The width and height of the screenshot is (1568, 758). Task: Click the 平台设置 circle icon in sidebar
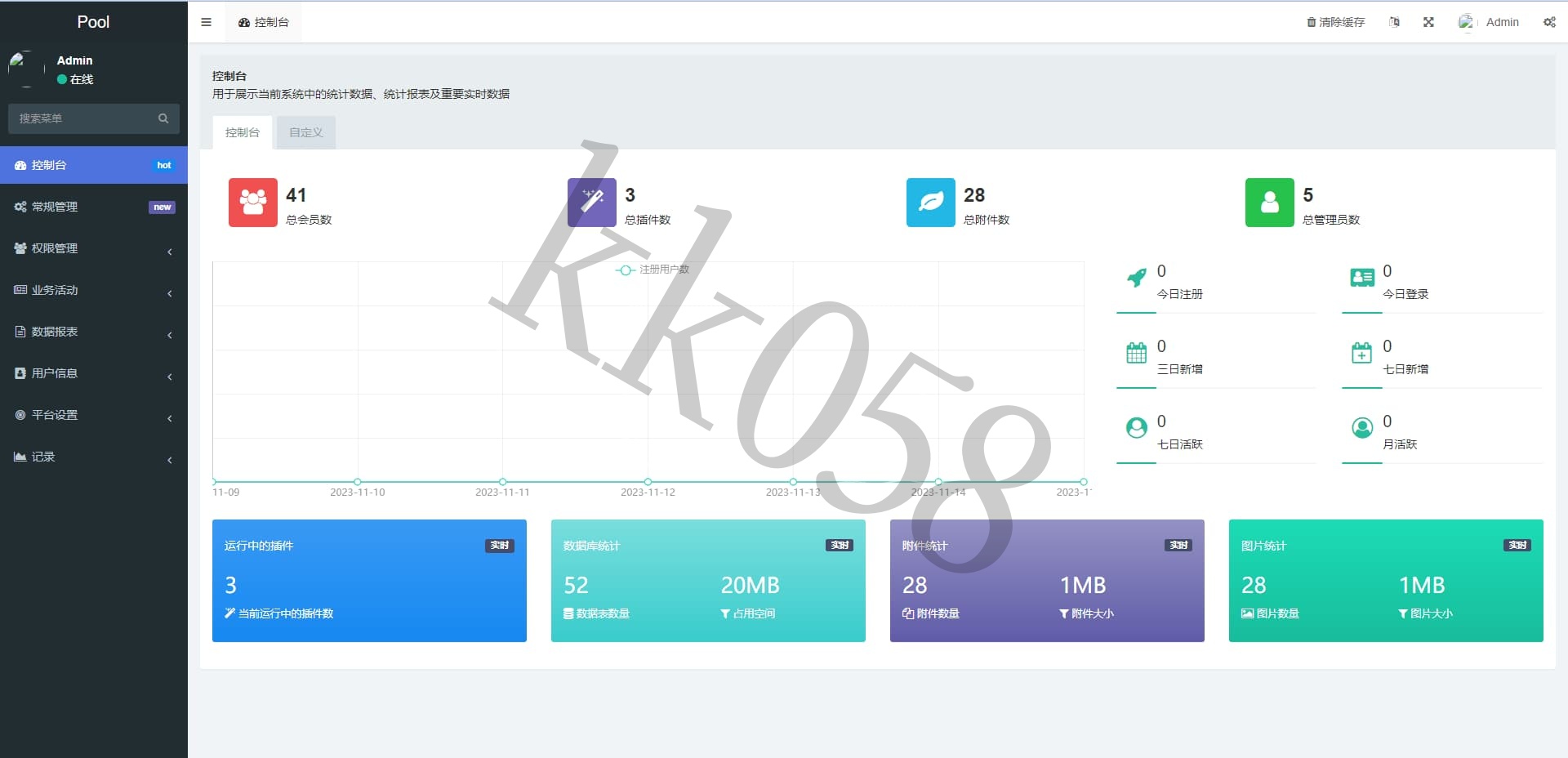pos(20,415)
